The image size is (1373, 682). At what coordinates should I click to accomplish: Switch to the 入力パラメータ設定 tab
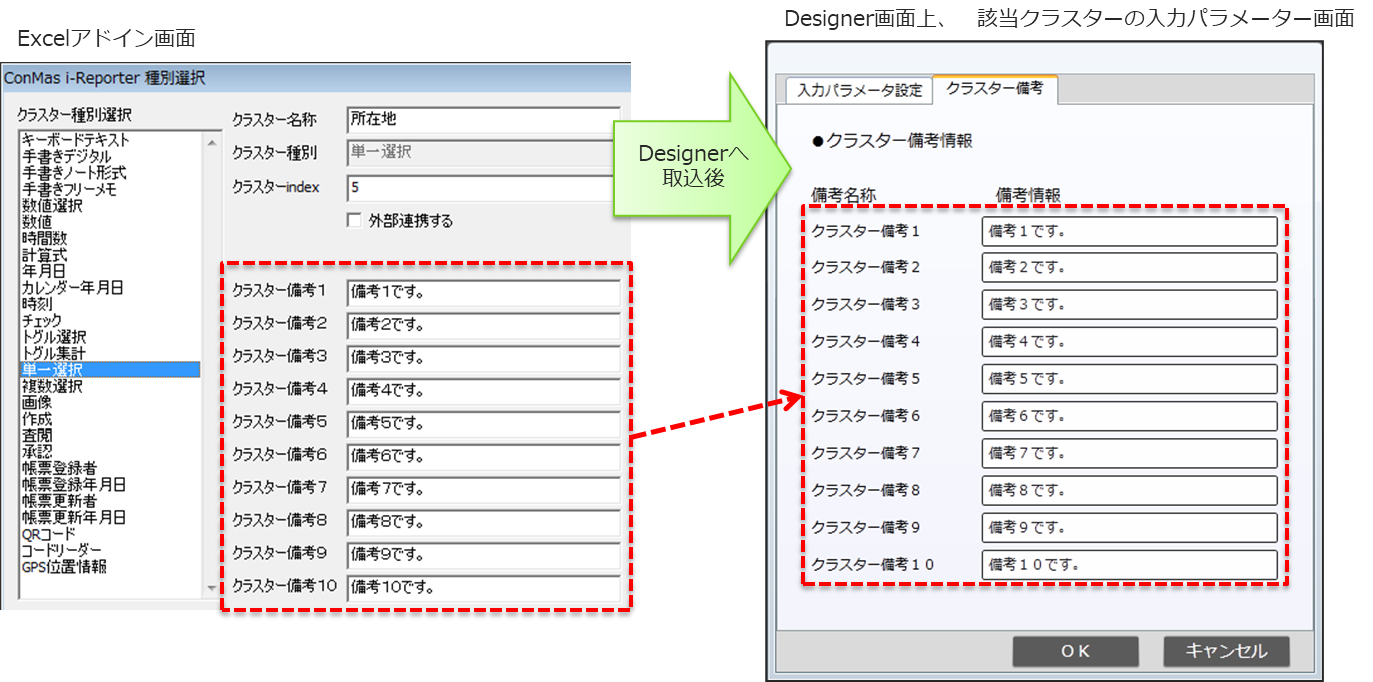coord(859,90)
